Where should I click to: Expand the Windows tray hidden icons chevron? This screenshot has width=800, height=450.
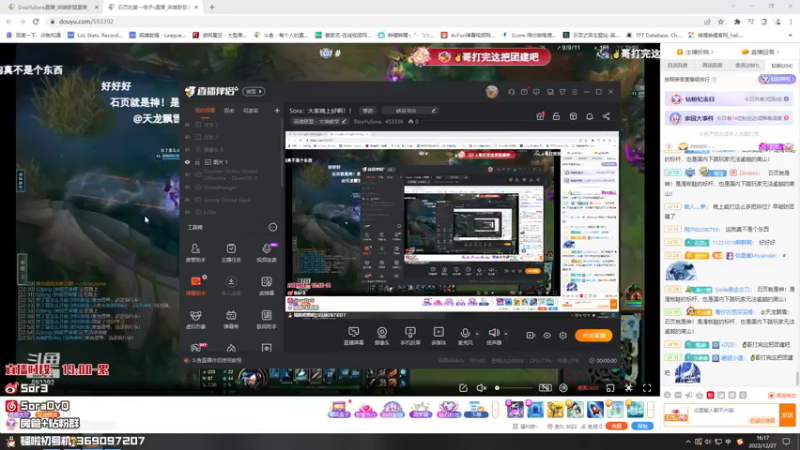688,442
